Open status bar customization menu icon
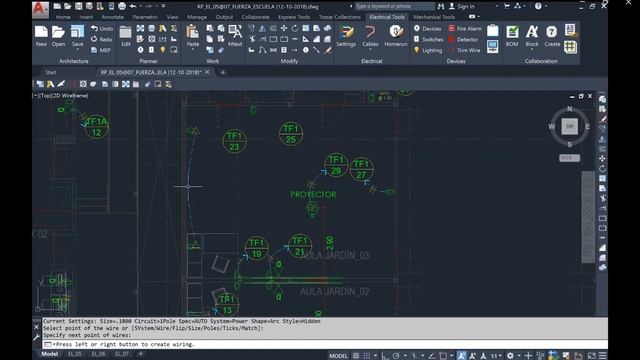The height and width of the screenshot is (360, 640). [x=602, y=356]
